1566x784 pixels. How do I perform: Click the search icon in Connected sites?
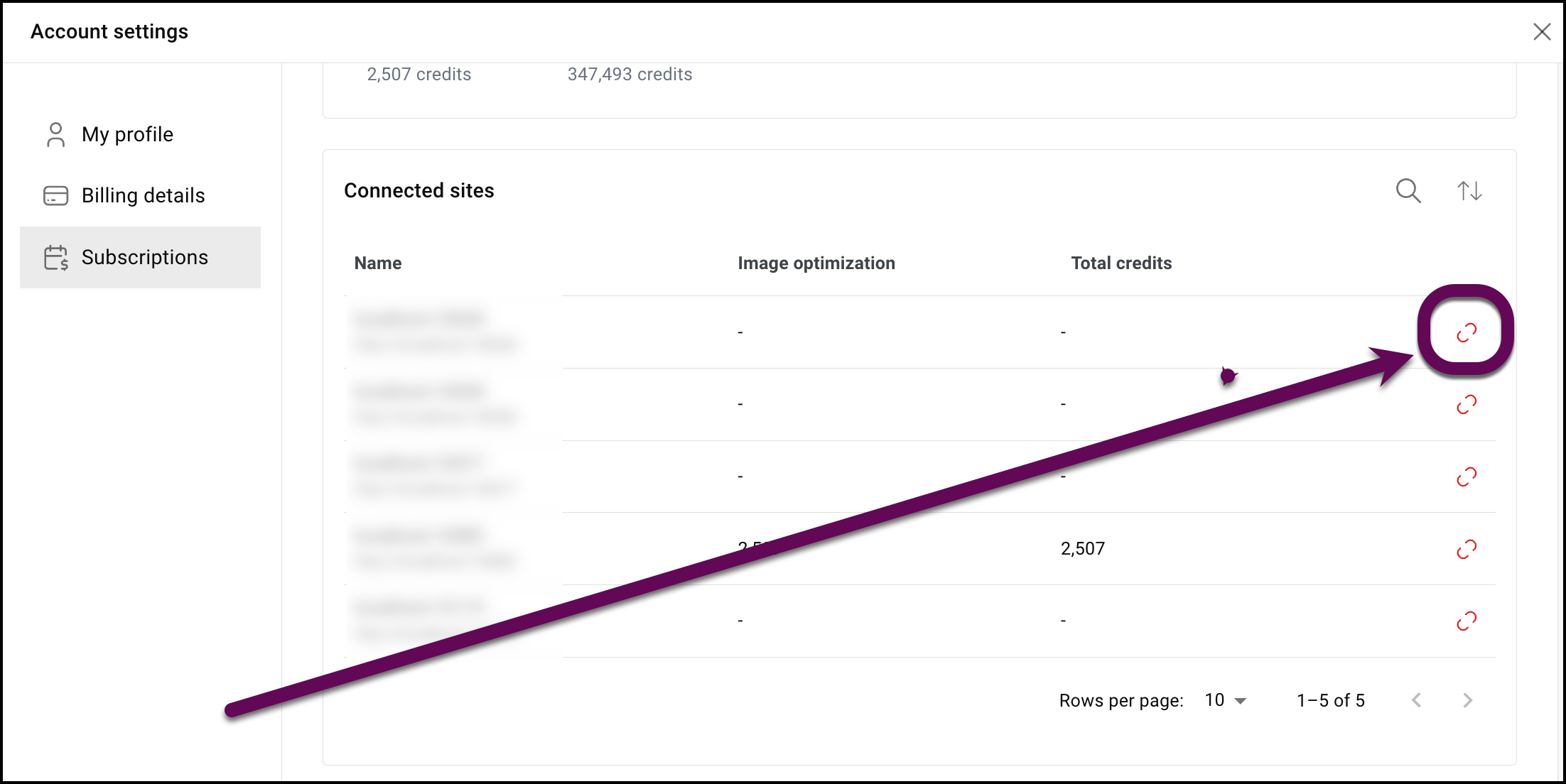click(x=1408, y=191)
